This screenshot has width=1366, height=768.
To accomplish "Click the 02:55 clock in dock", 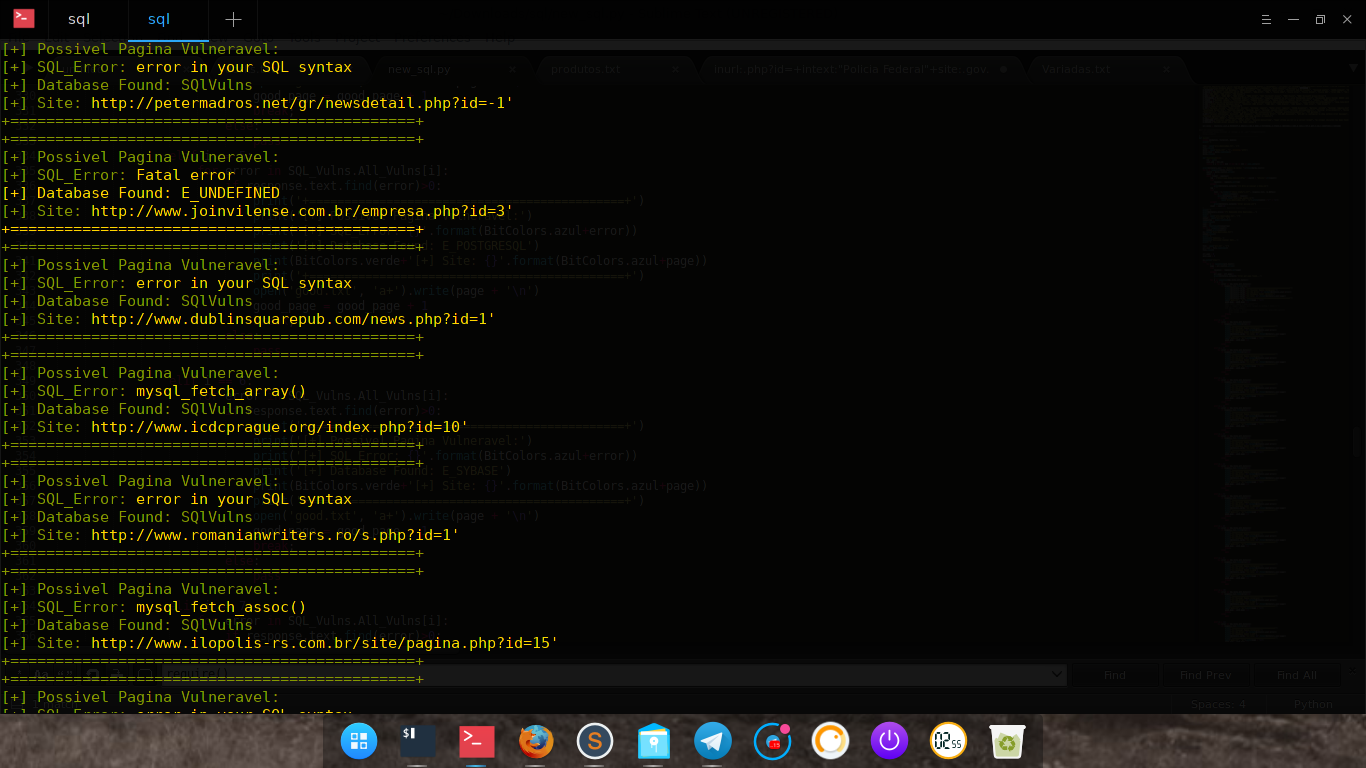I will pos(948,741).
